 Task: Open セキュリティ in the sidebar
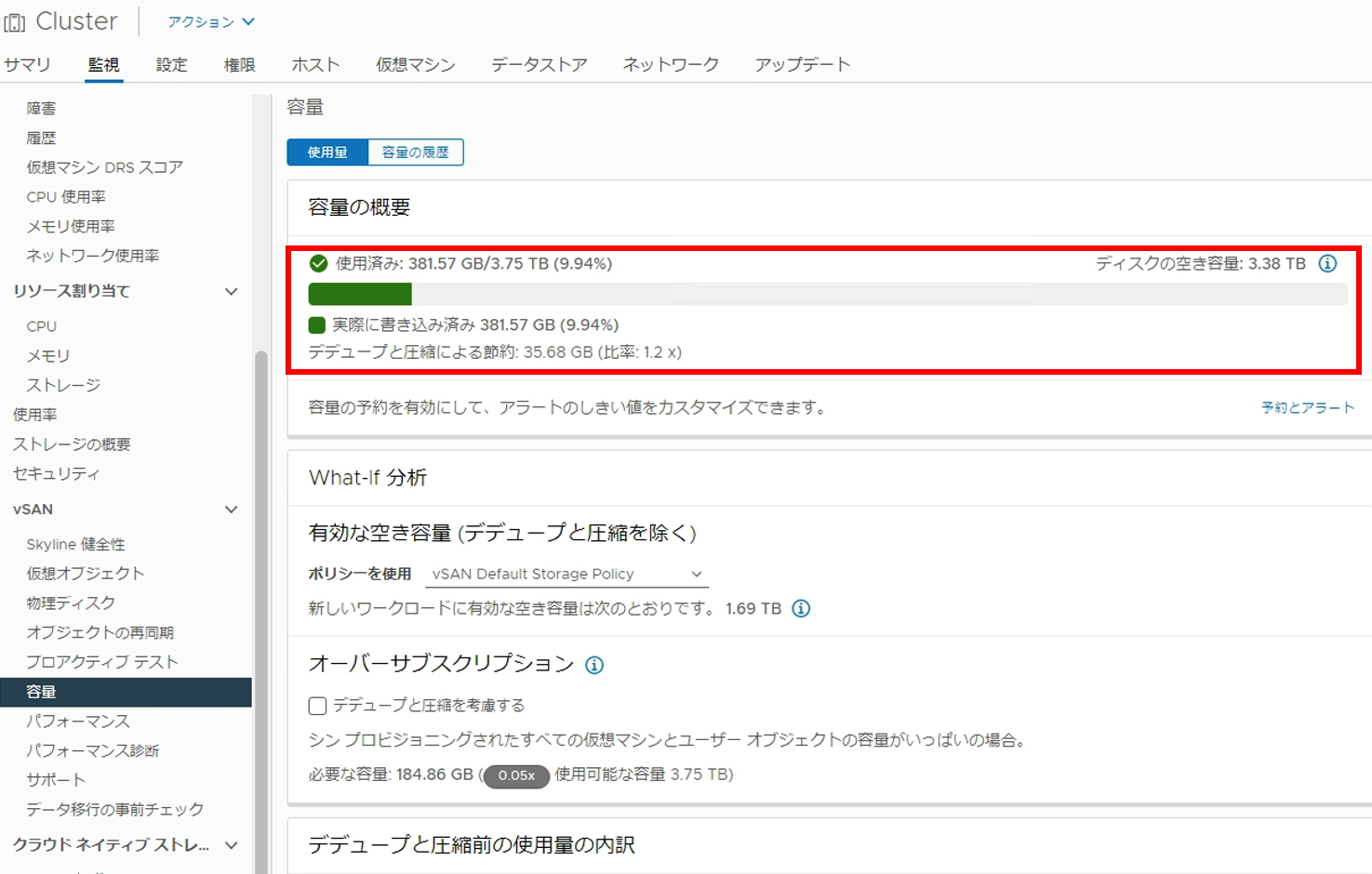click(x=56, y=474)
